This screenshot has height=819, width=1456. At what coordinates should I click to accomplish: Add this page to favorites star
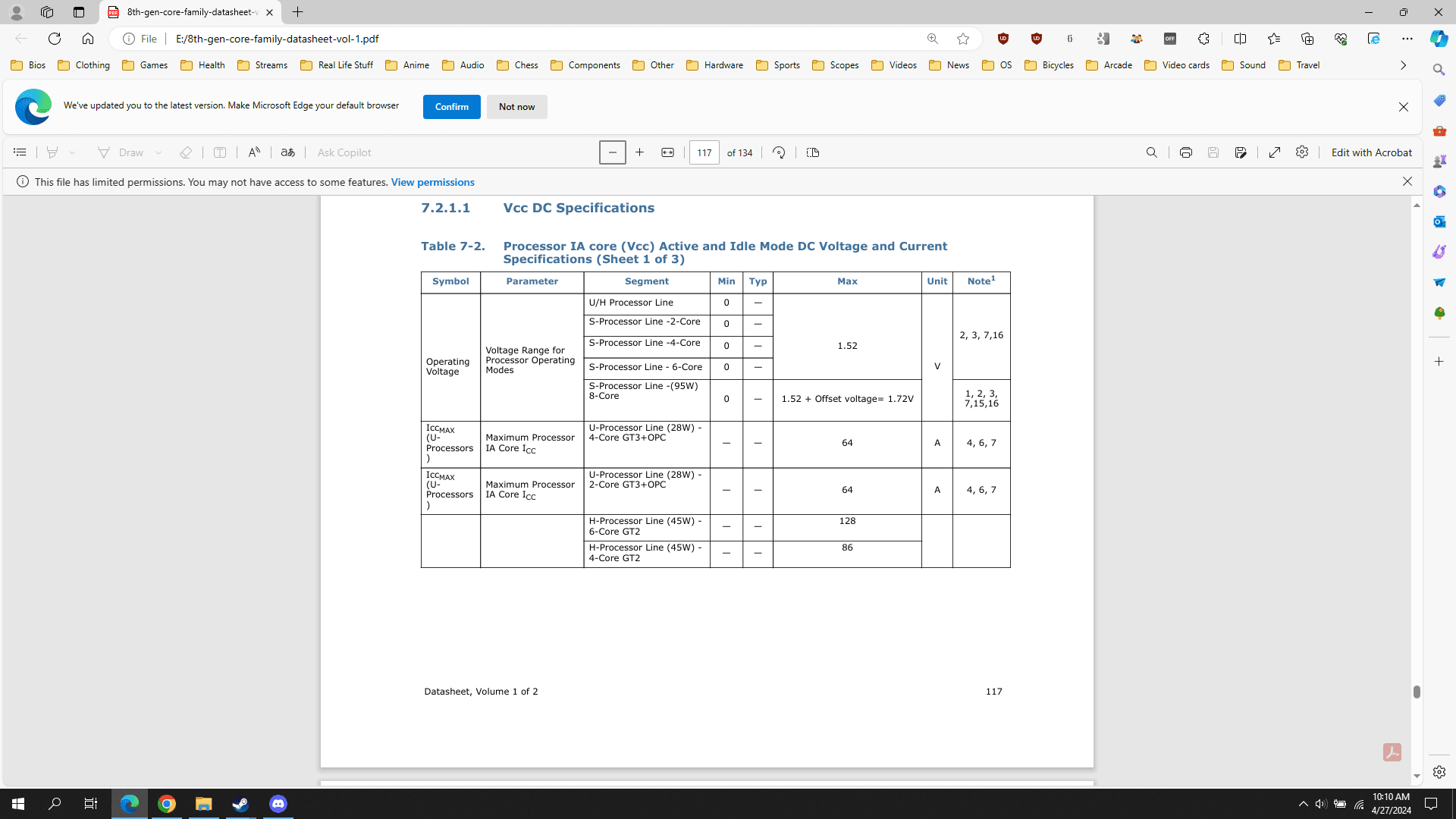pos(963,39)
